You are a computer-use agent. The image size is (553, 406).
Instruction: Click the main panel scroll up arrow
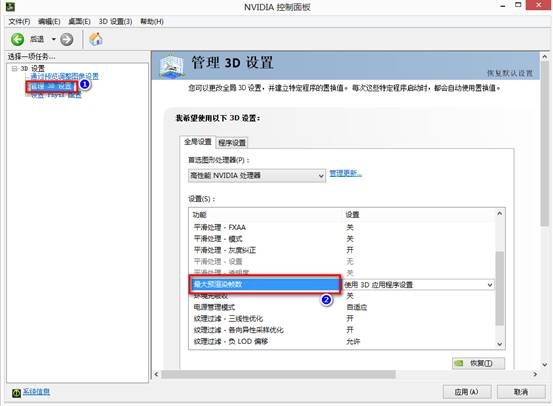pos(545,56)
